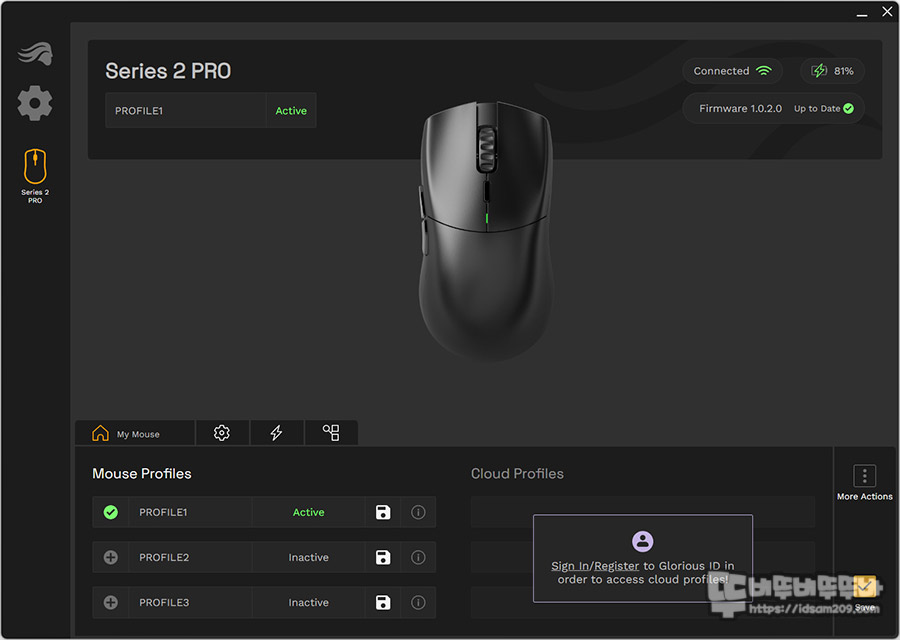Click the mouse product image
The image size is (900, 640).
tap(487, 231)
